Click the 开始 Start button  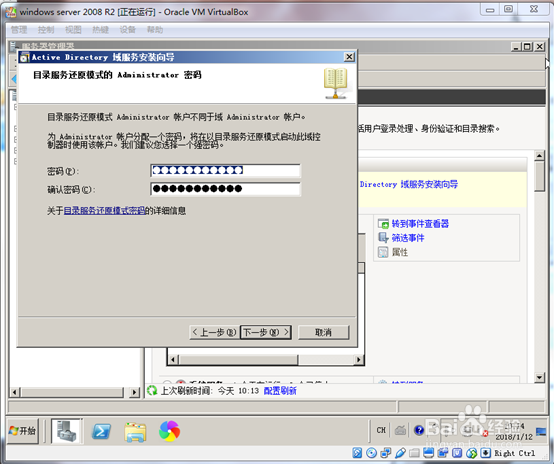pos(23,430)
